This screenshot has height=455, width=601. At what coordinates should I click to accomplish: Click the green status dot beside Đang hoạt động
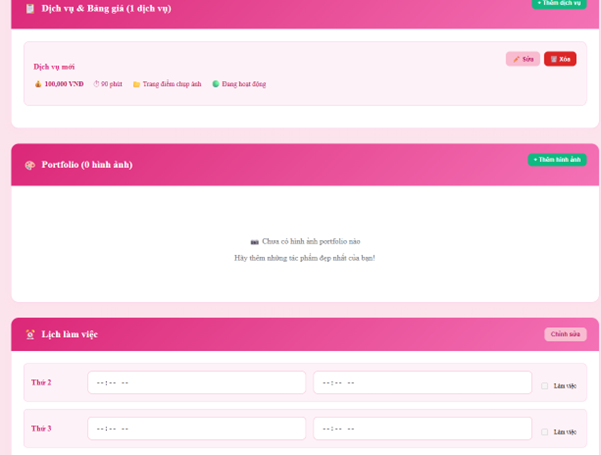click(x=215, y=84)
